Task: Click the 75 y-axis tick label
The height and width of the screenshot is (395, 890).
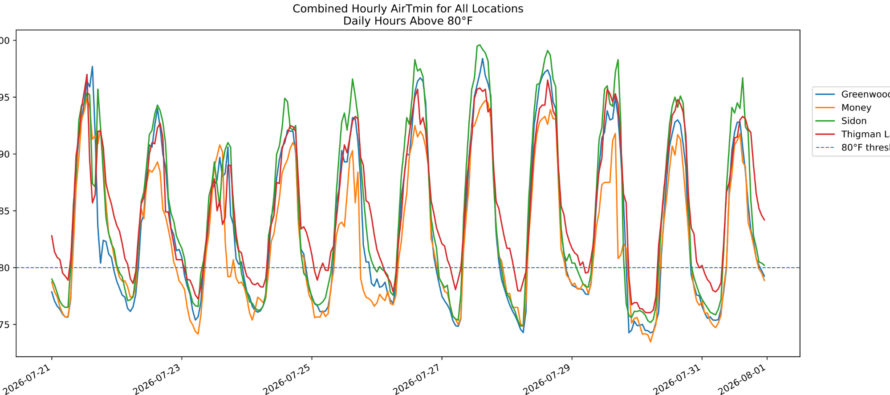Action: (5, 325)
